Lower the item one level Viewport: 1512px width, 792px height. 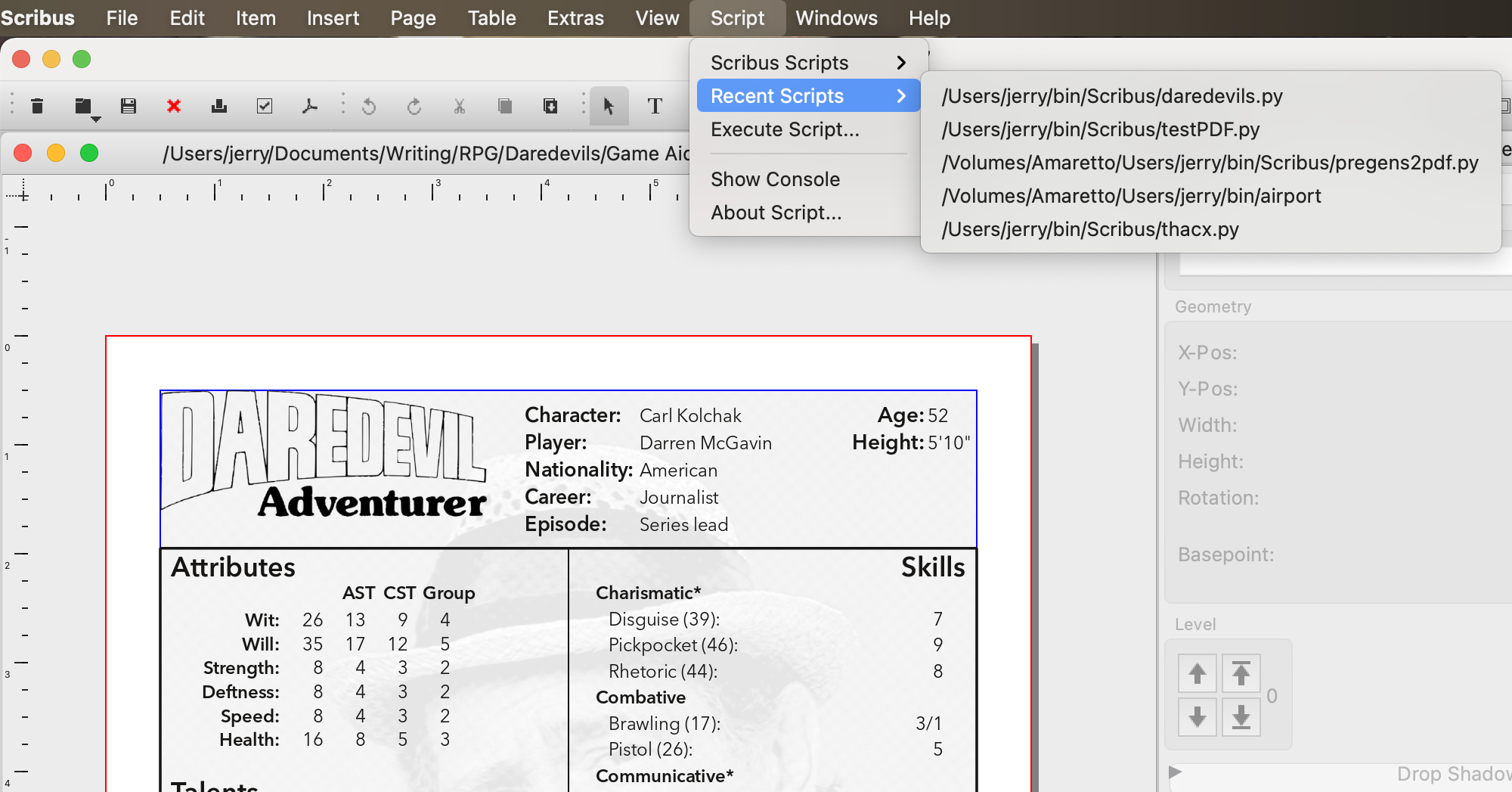1197,716
